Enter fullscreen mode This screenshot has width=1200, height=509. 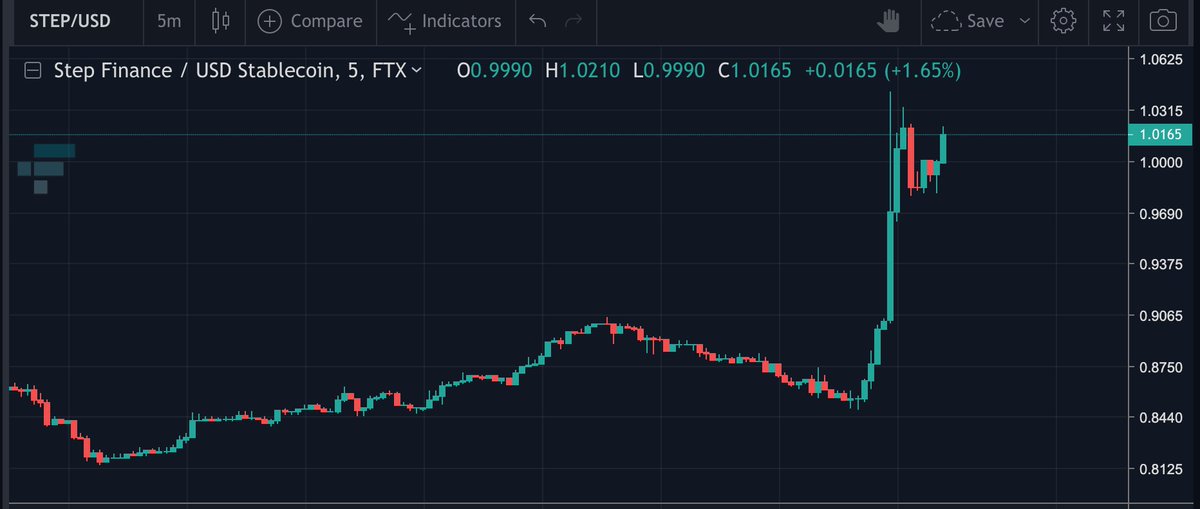(1113, 20)
